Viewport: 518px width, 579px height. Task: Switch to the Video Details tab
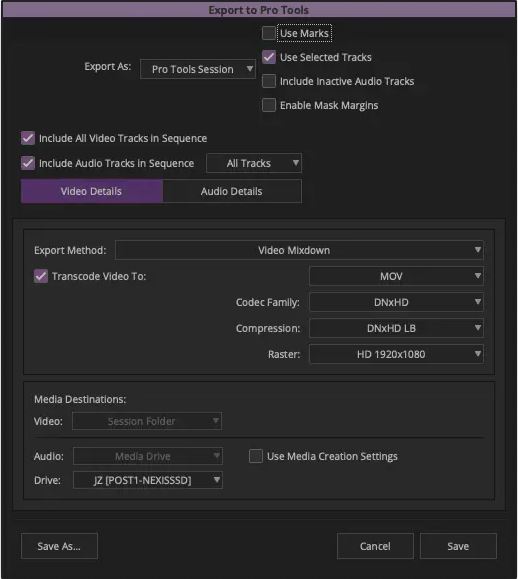tap(92, 191)
